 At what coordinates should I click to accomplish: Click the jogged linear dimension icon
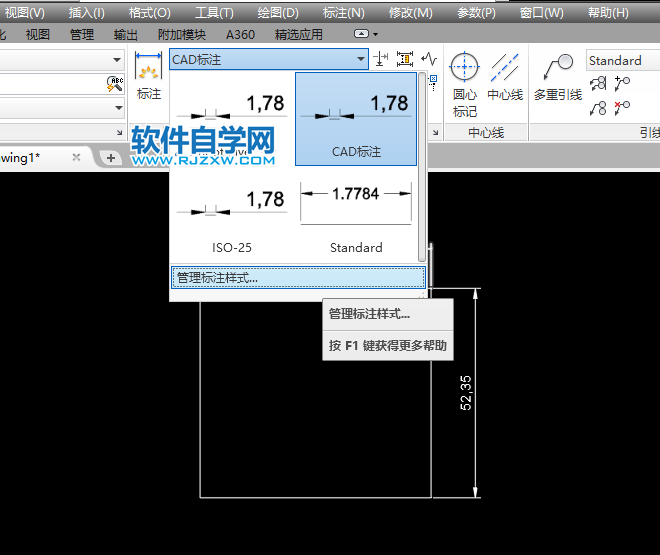point(429,59)
